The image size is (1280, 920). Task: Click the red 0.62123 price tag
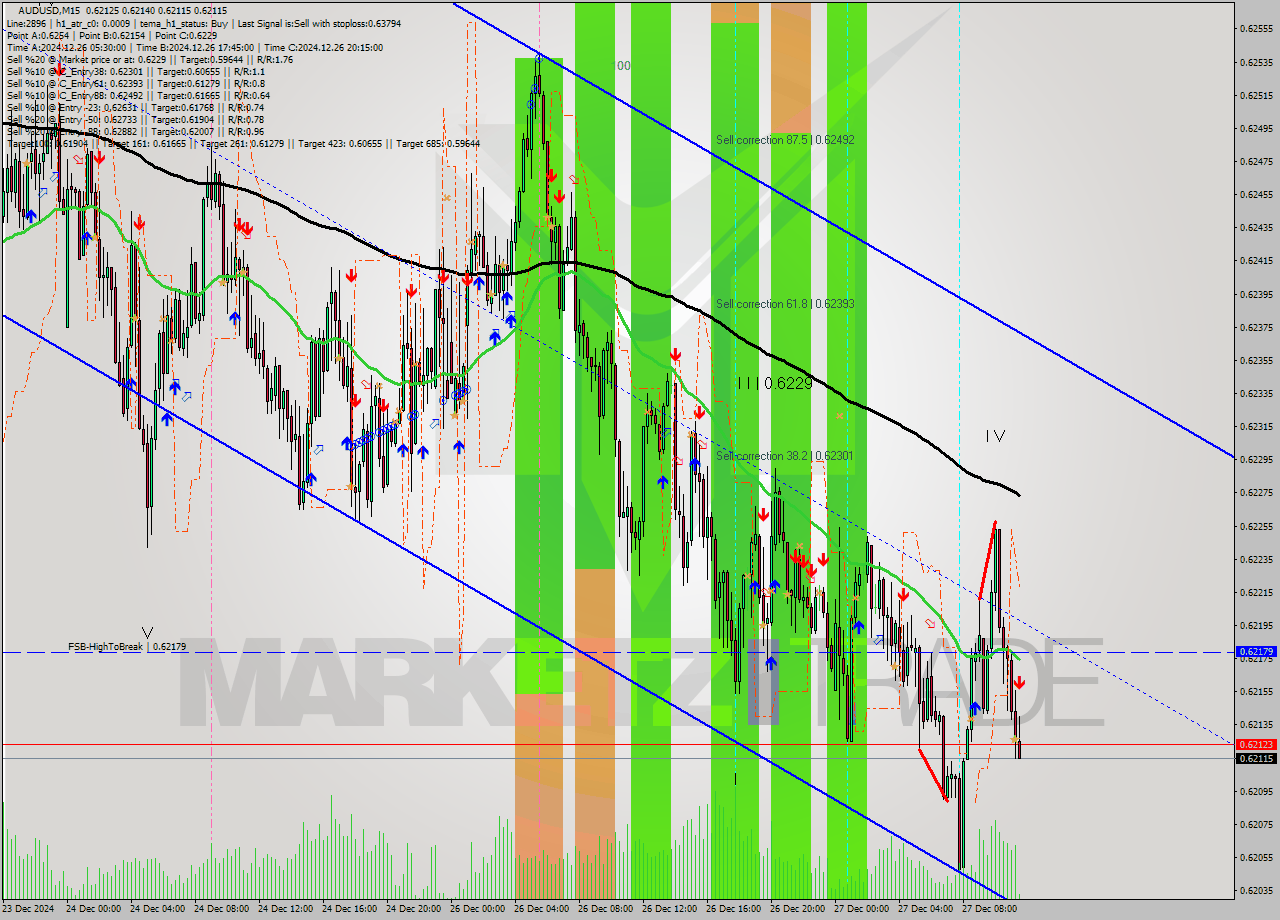[1256, 744]
